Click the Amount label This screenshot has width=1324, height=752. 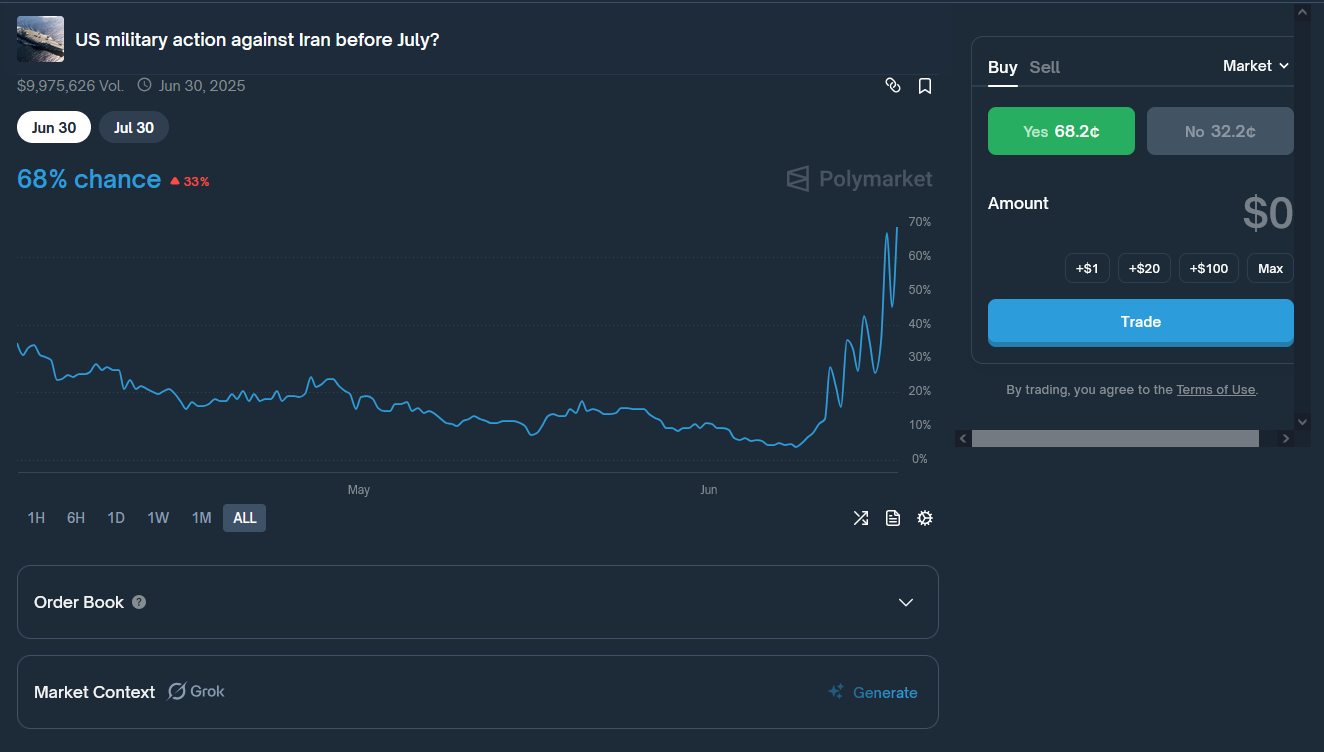click(1018, 203)
